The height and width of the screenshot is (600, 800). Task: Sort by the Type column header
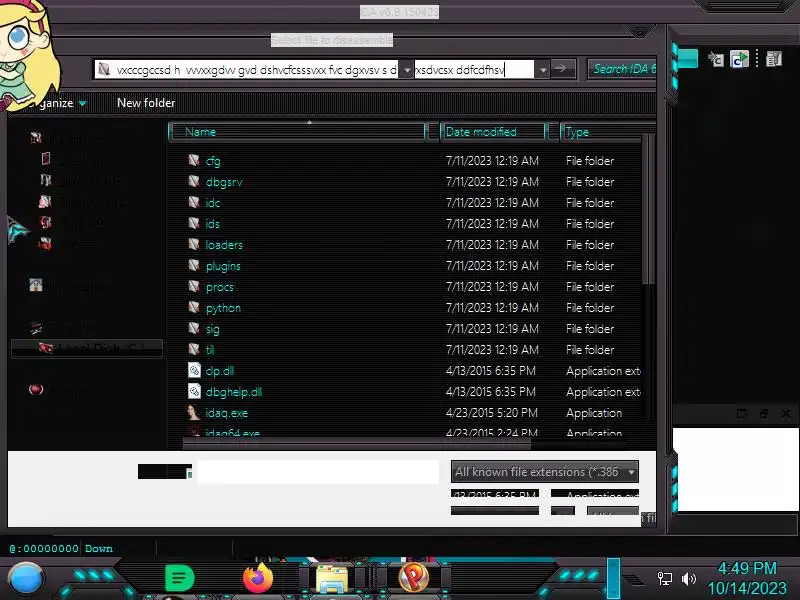[607, 132]
